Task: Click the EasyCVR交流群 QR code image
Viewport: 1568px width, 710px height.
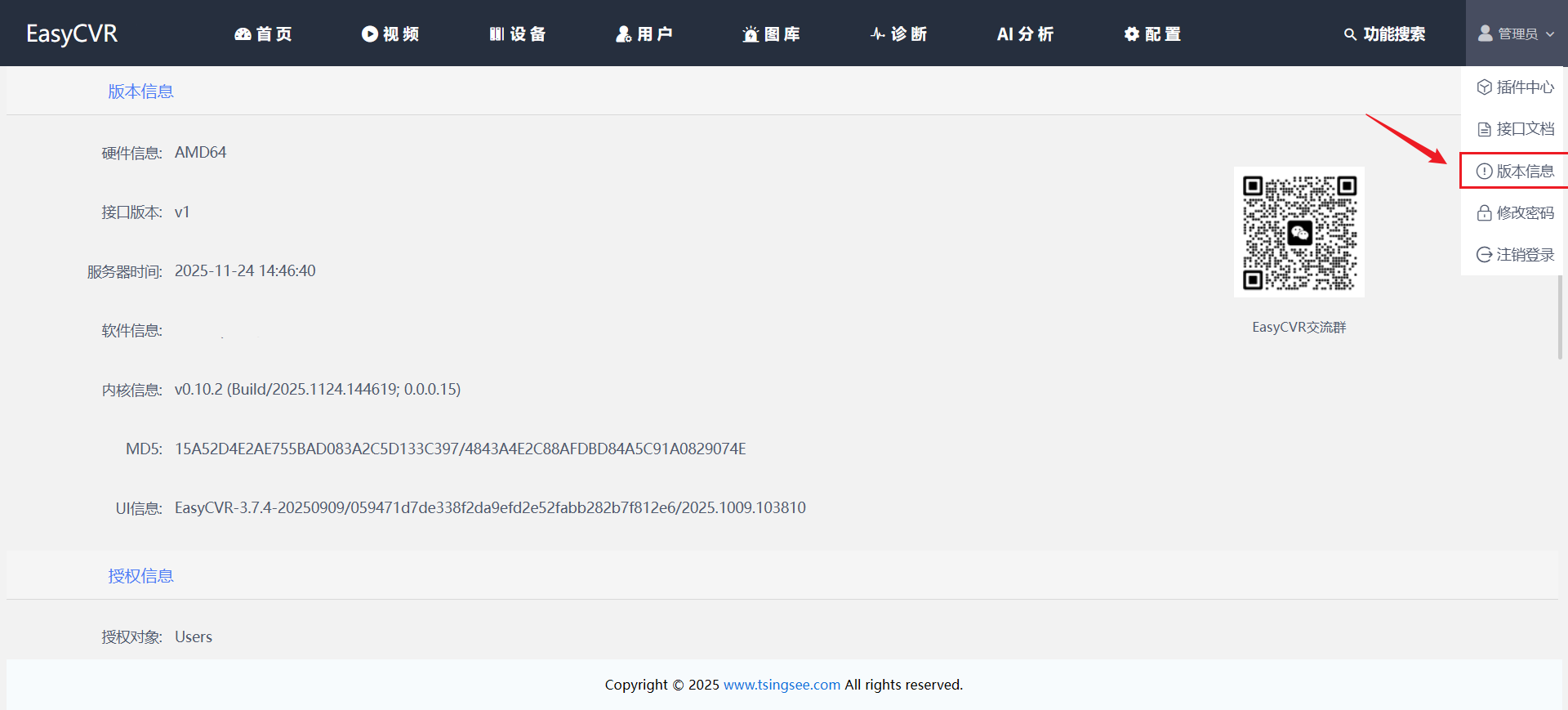Action: [x=1298, y=233]
